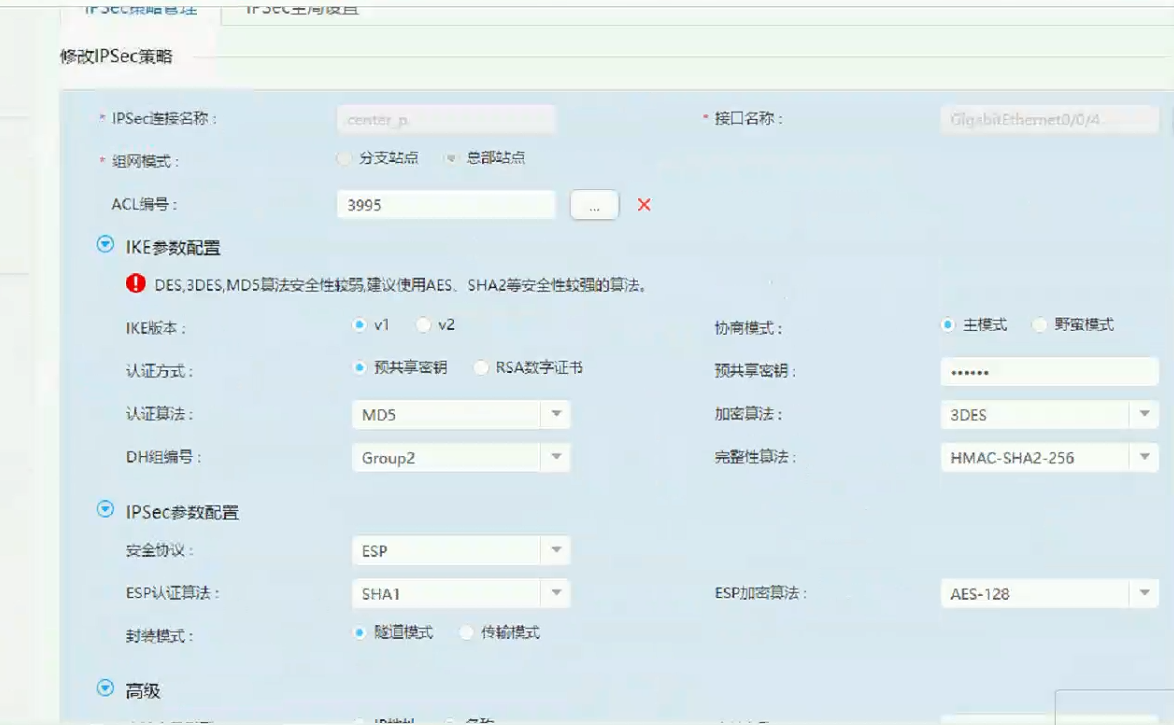Click the red X beside ACL number
This screenshot has width=1174, height=725.
click(x=644, y=205)
